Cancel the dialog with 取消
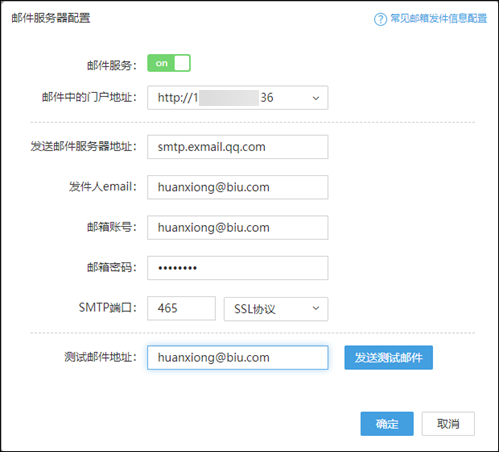The height and width of the screenshot is (452, 500). (x=448, y=424)
